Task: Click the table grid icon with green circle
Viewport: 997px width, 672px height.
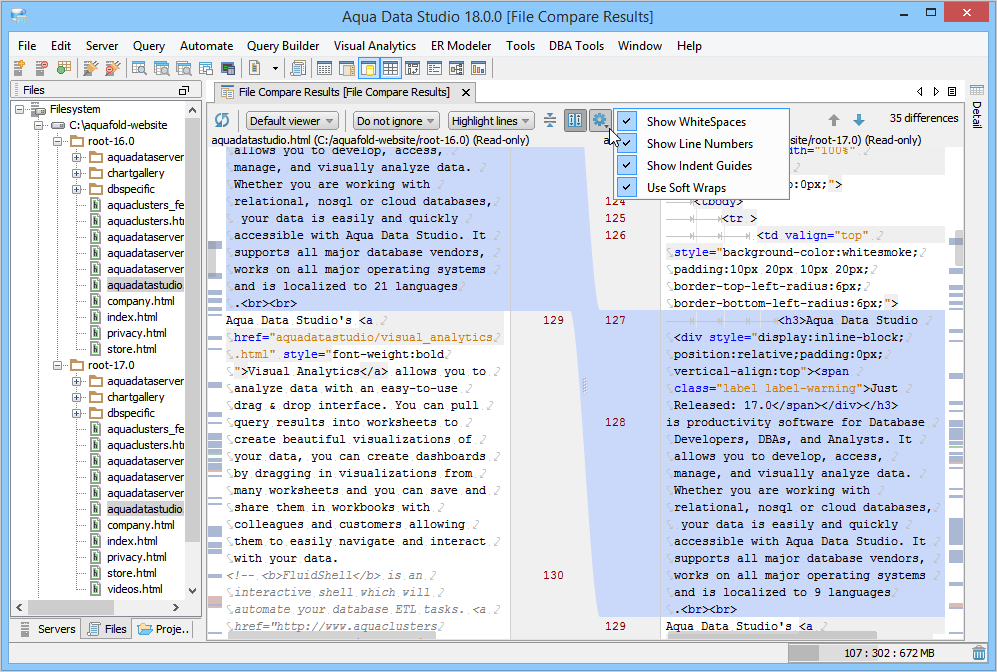Action: pos(64,68)
